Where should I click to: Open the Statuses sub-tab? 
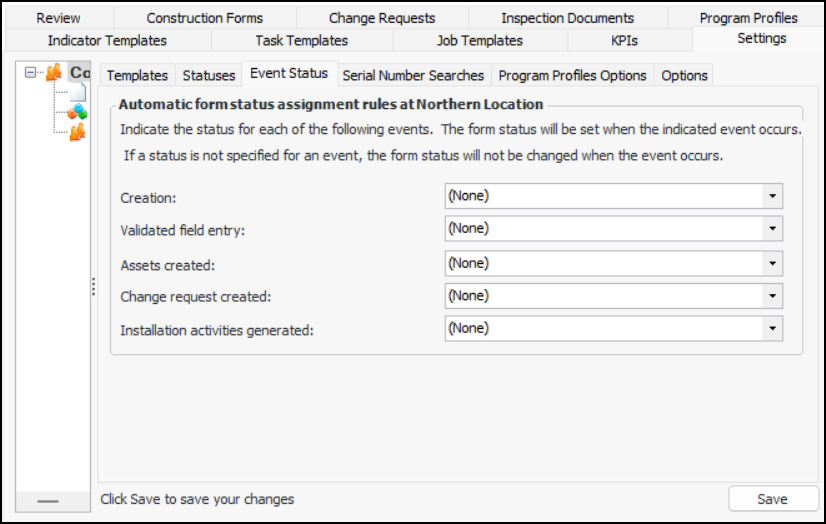[209, 75]
